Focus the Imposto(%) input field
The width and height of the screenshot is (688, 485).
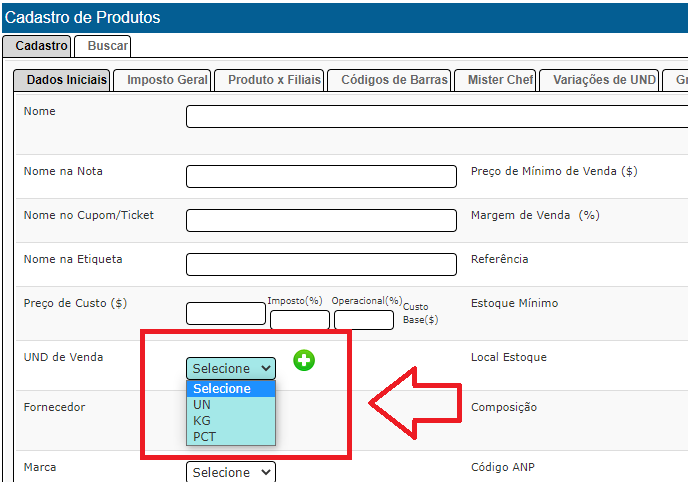(x=300, y=320)
